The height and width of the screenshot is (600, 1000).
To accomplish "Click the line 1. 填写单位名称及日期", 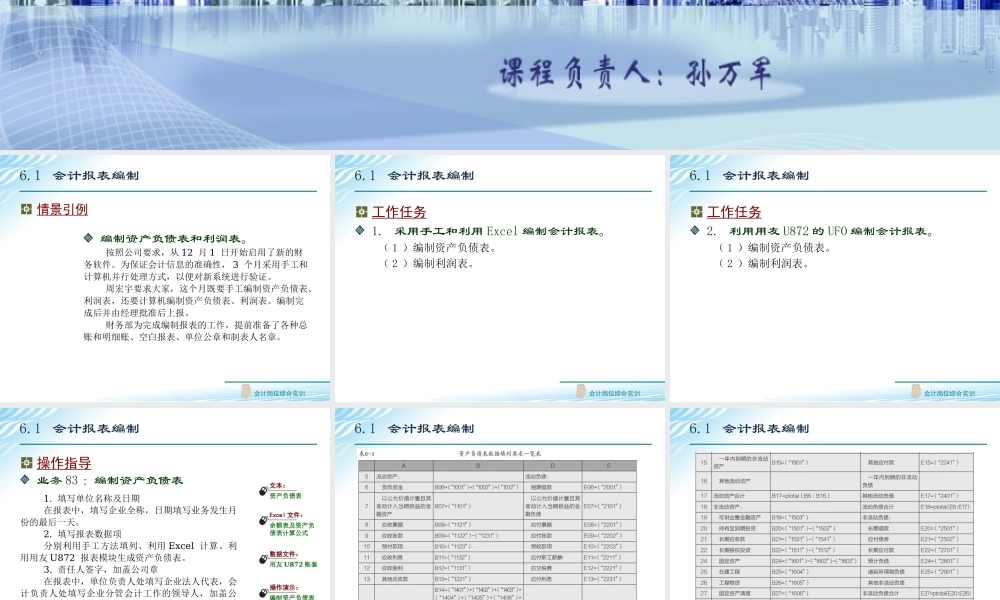I will (x=91, y=499).
